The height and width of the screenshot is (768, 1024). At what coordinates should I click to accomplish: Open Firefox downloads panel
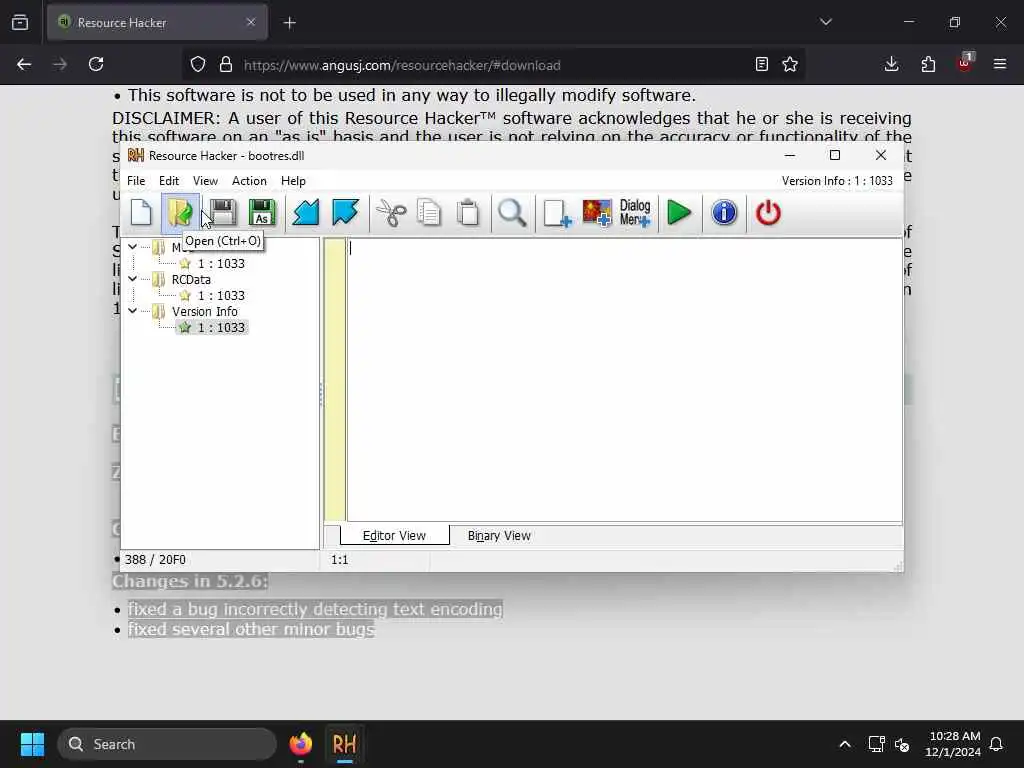point(891,64)
